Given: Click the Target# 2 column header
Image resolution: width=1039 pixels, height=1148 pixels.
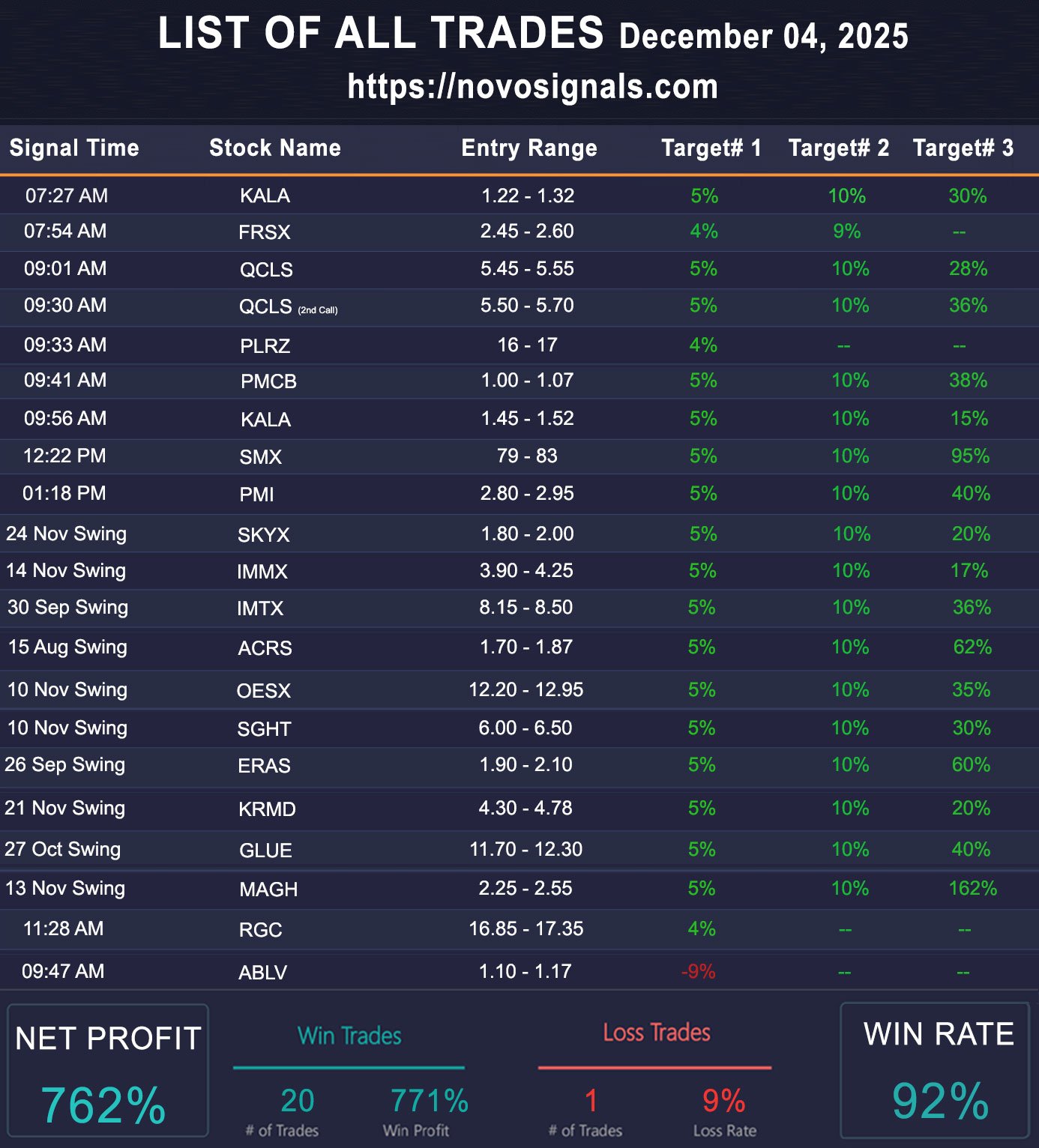Looking at the screenshot, I should click(x=838, y=148).
